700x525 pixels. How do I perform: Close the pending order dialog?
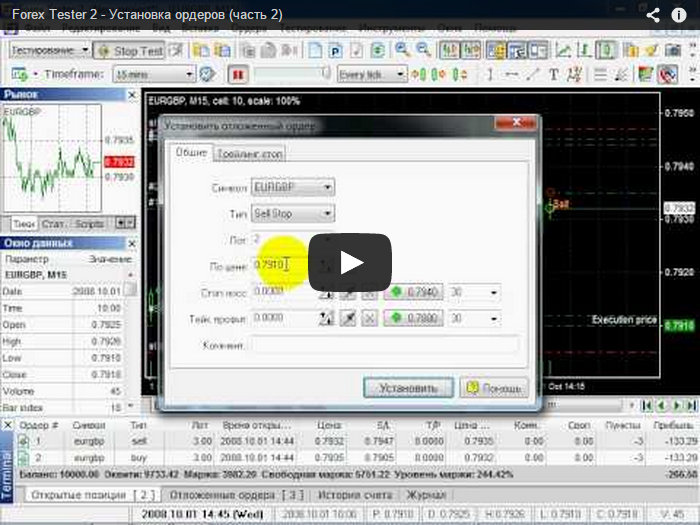tap(516, 122)
